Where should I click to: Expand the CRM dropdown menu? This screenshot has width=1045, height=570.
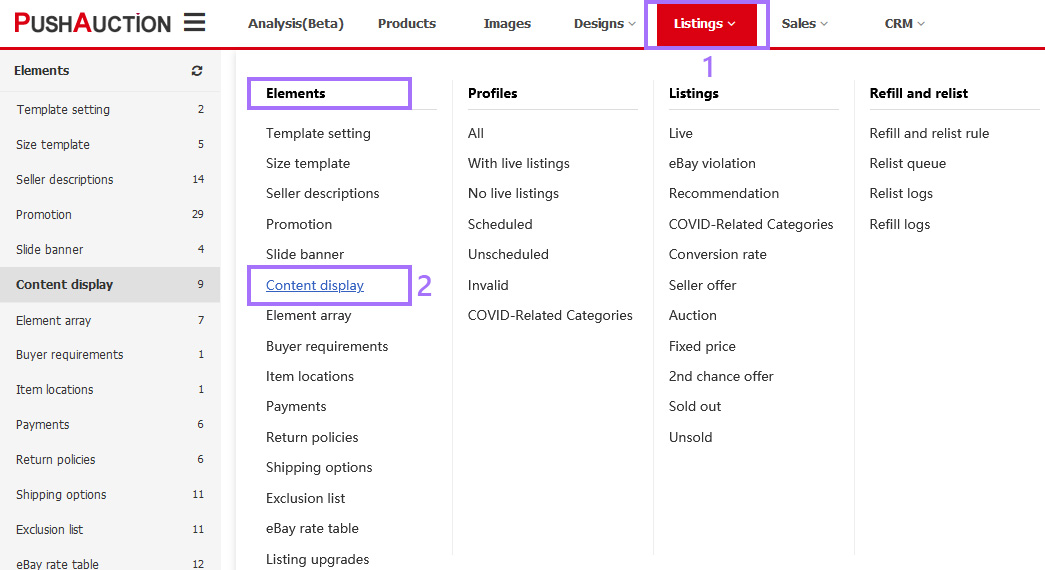905,24
